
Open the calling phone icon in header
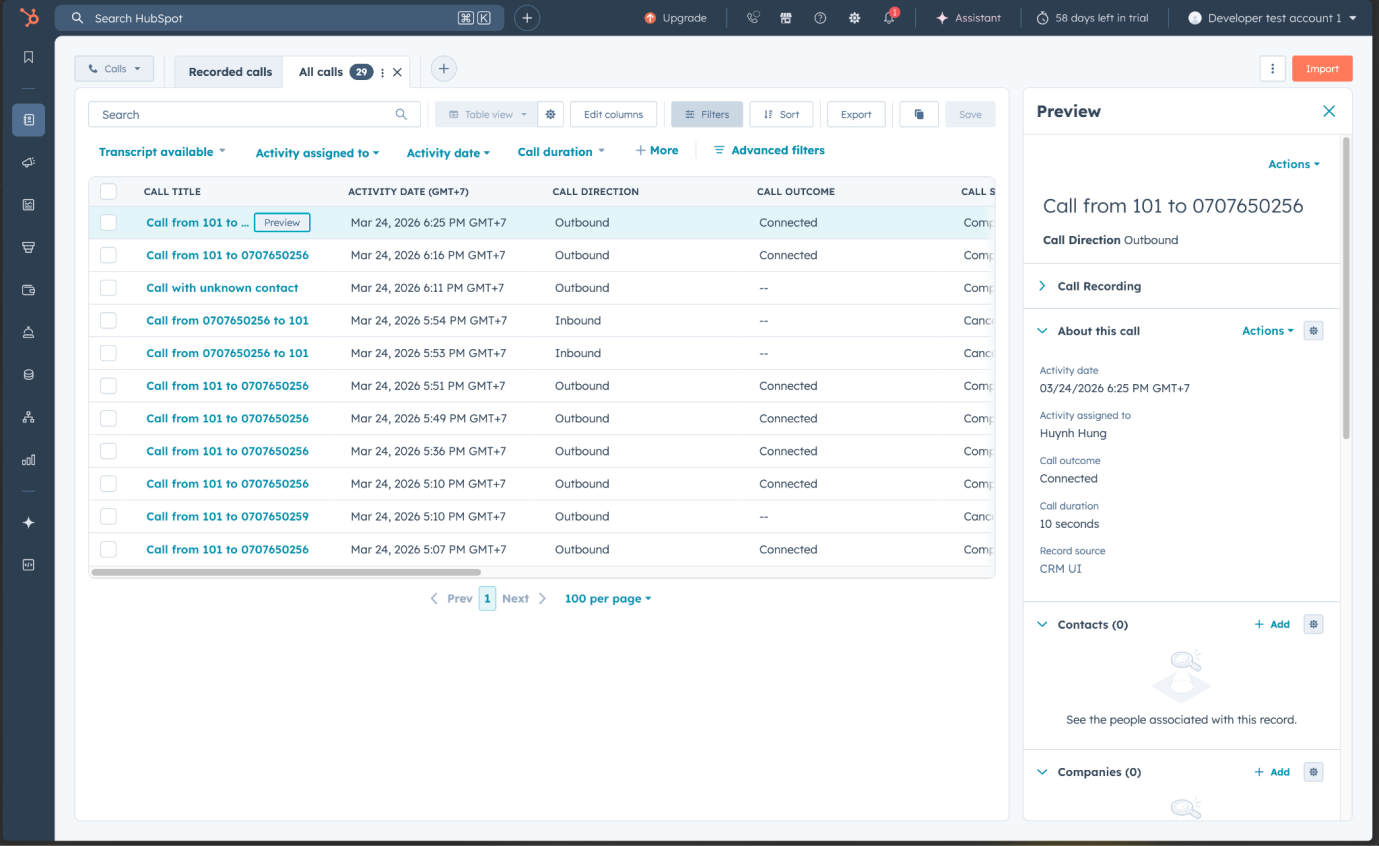pos(753,18)
